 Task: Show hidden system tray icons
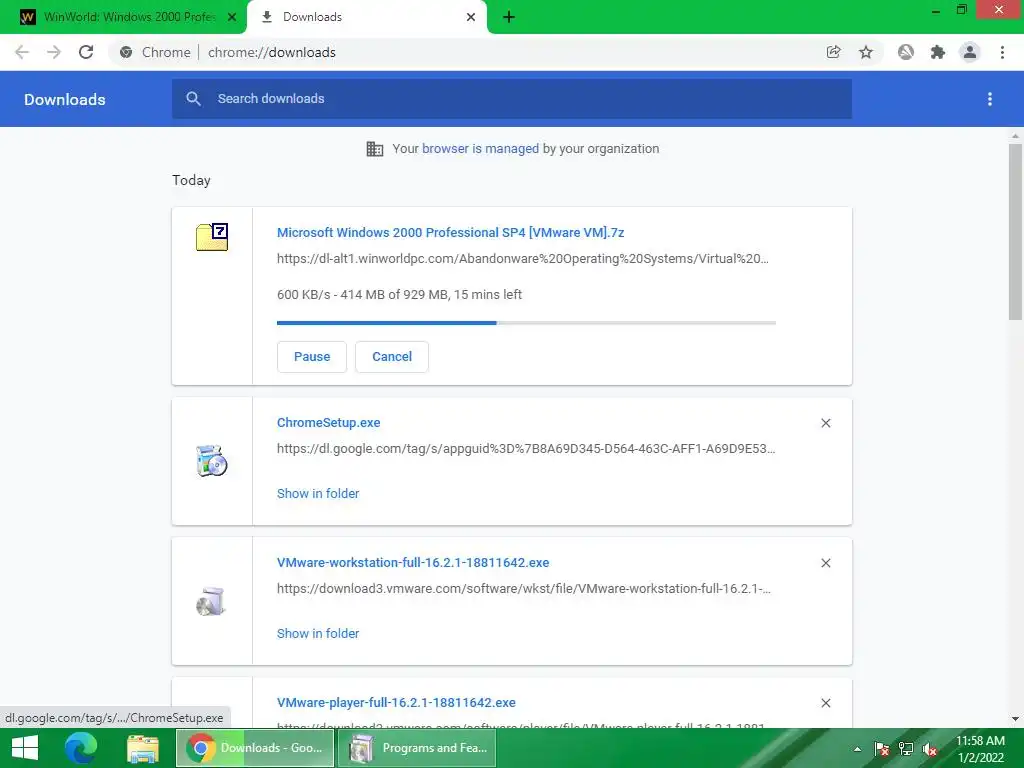tap(857, 749)
